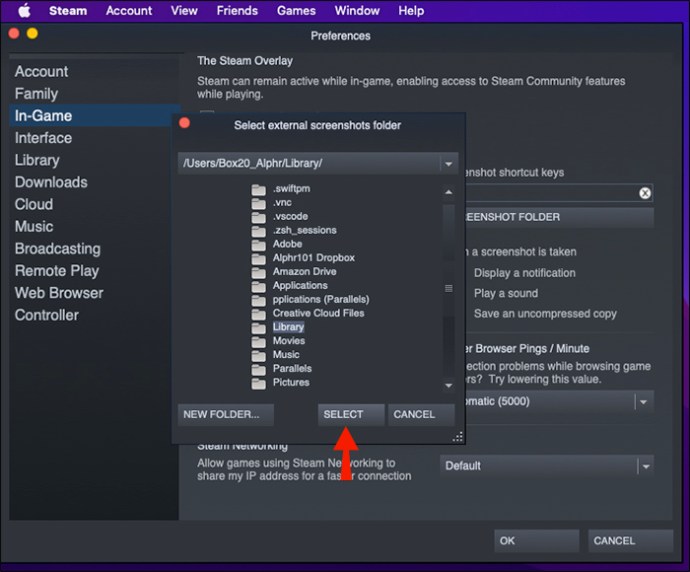Open the Apple menu

(x=25, y=11)
